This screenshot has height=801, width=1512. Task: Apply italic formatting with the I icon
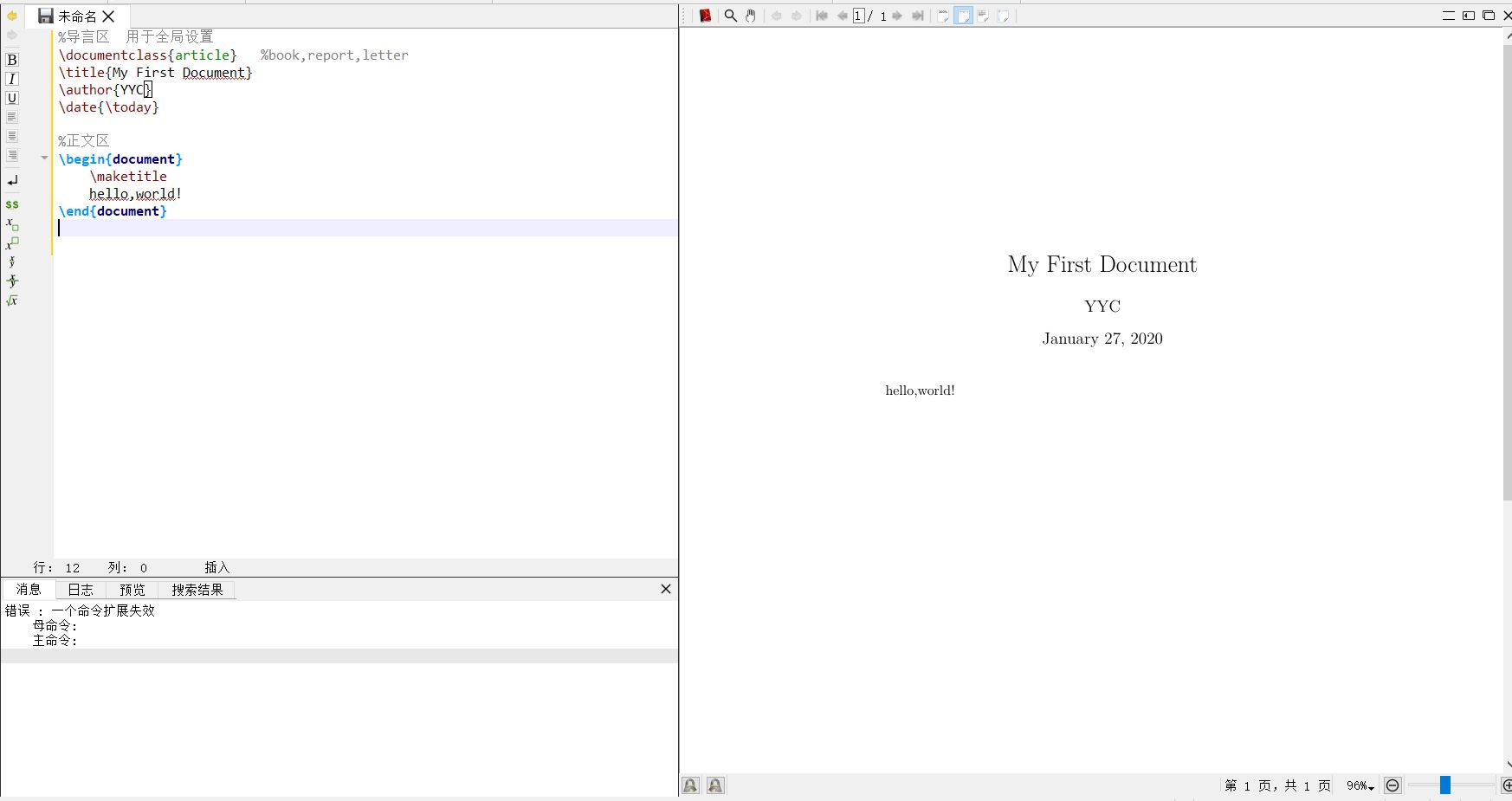(x=12, y=79)
